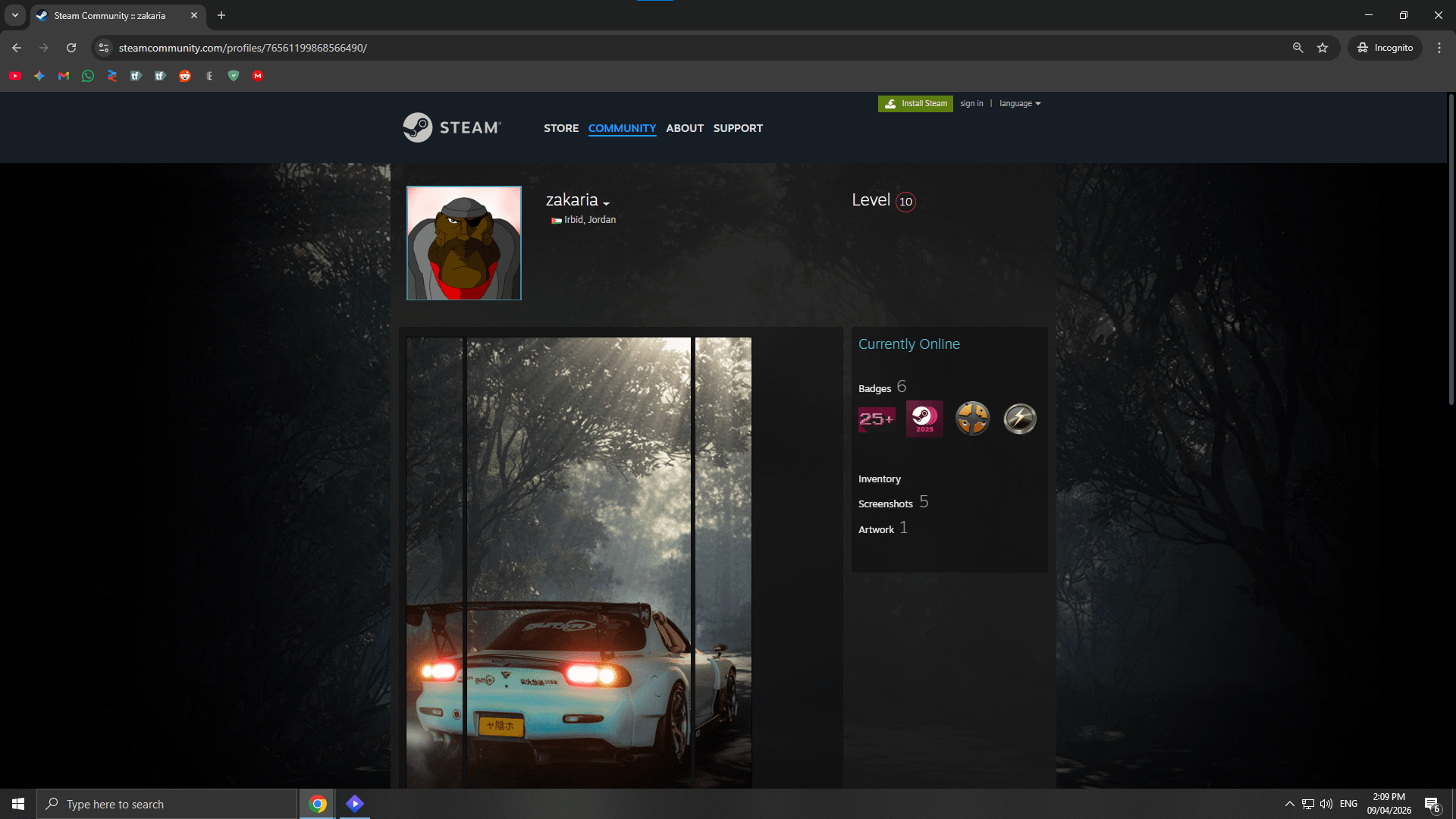Open the Screenshots link
The width and height of the screenshot is (1456, 819).
pos(885,504)
